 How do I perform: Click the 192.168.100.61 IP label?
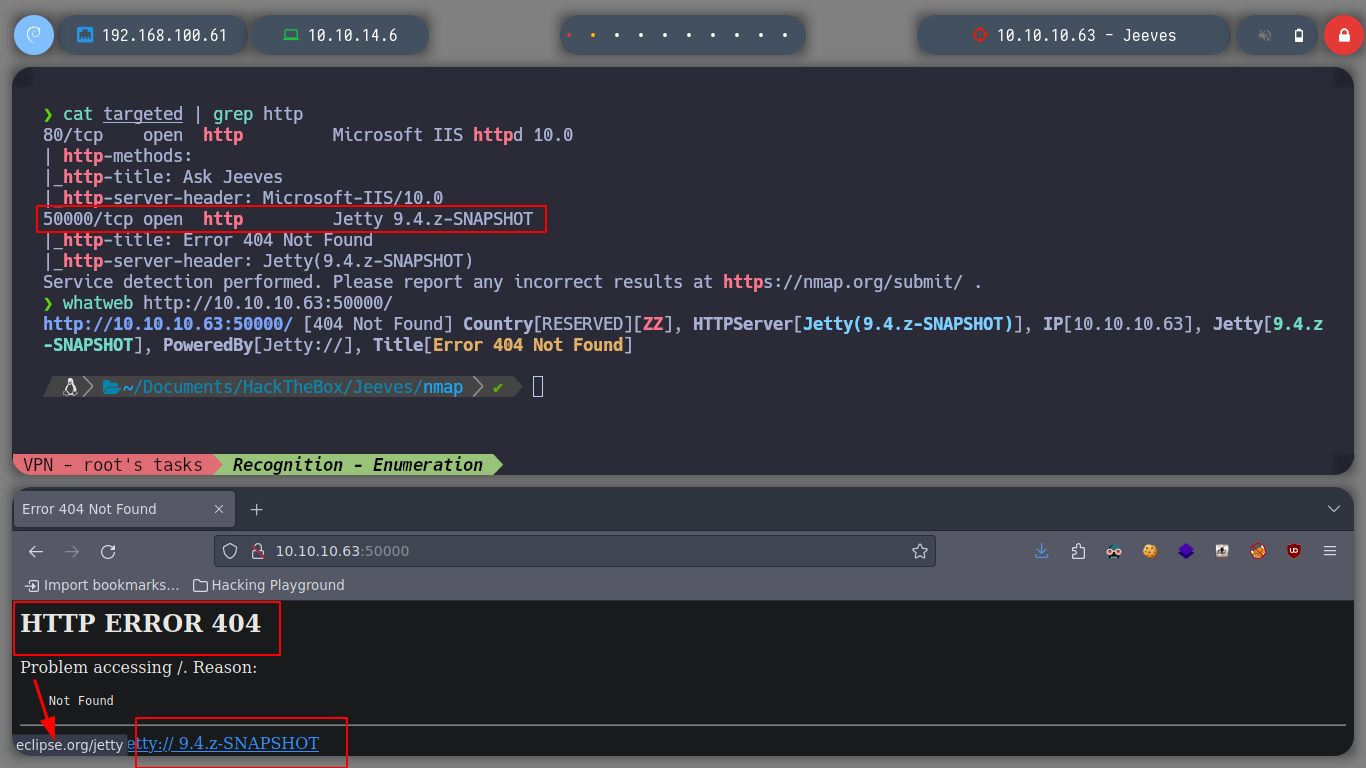click(x=164, y=35)
